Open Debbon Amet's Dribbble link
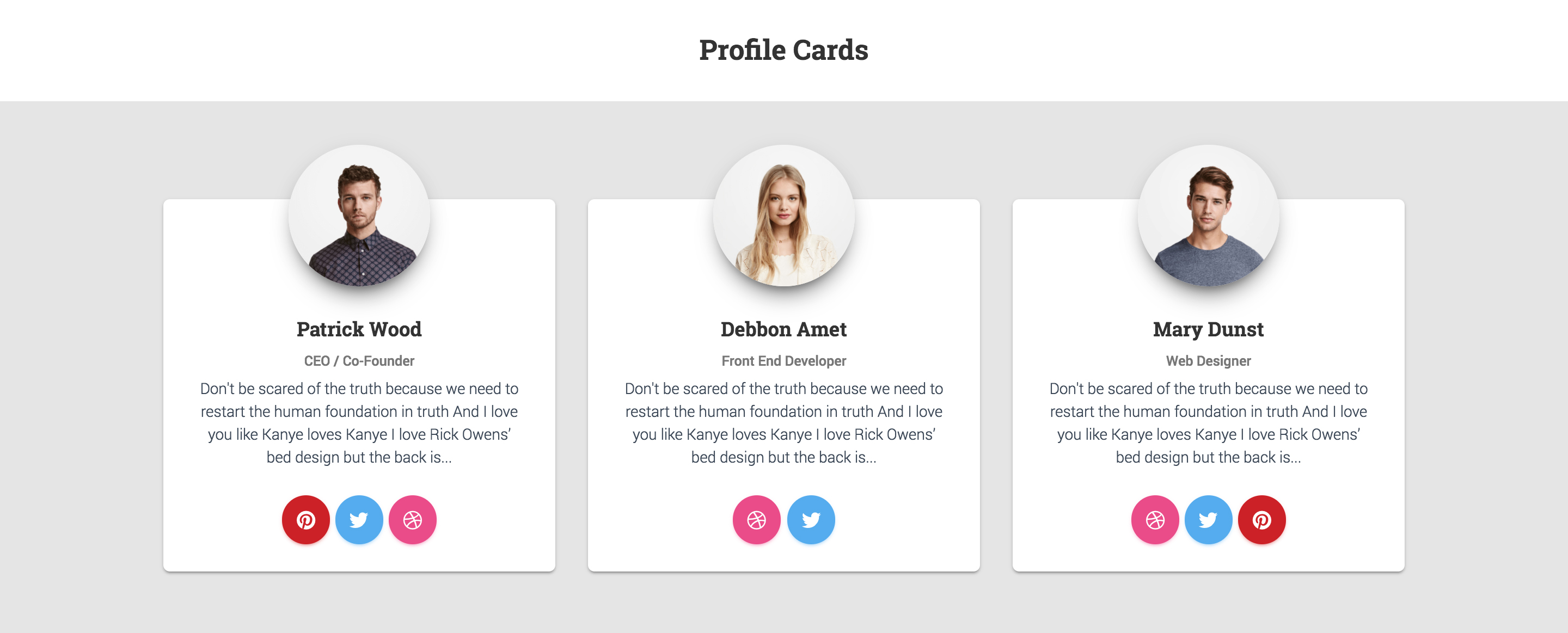1568x633 pixels. tap(756, 520)
